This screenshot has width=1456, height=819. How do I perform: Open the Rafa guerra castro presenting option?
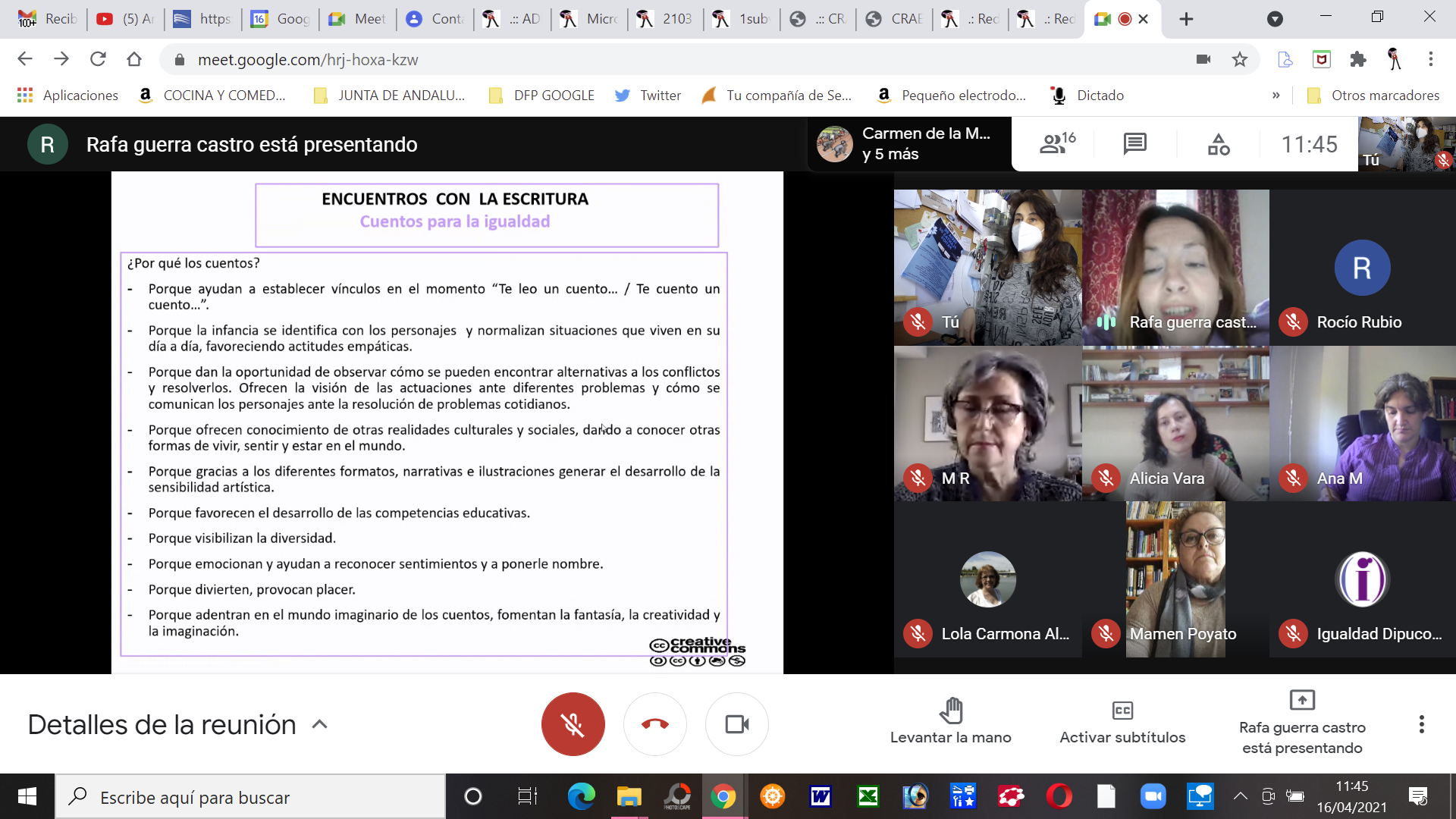[1302, 723]
